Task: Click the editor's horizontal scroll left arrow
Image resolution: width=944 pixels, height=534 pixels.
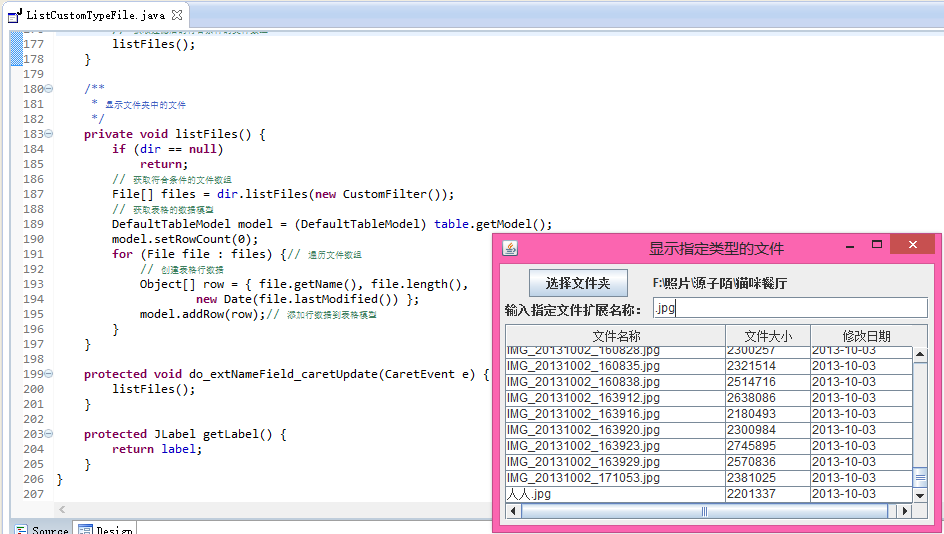Action: (62, 509)
